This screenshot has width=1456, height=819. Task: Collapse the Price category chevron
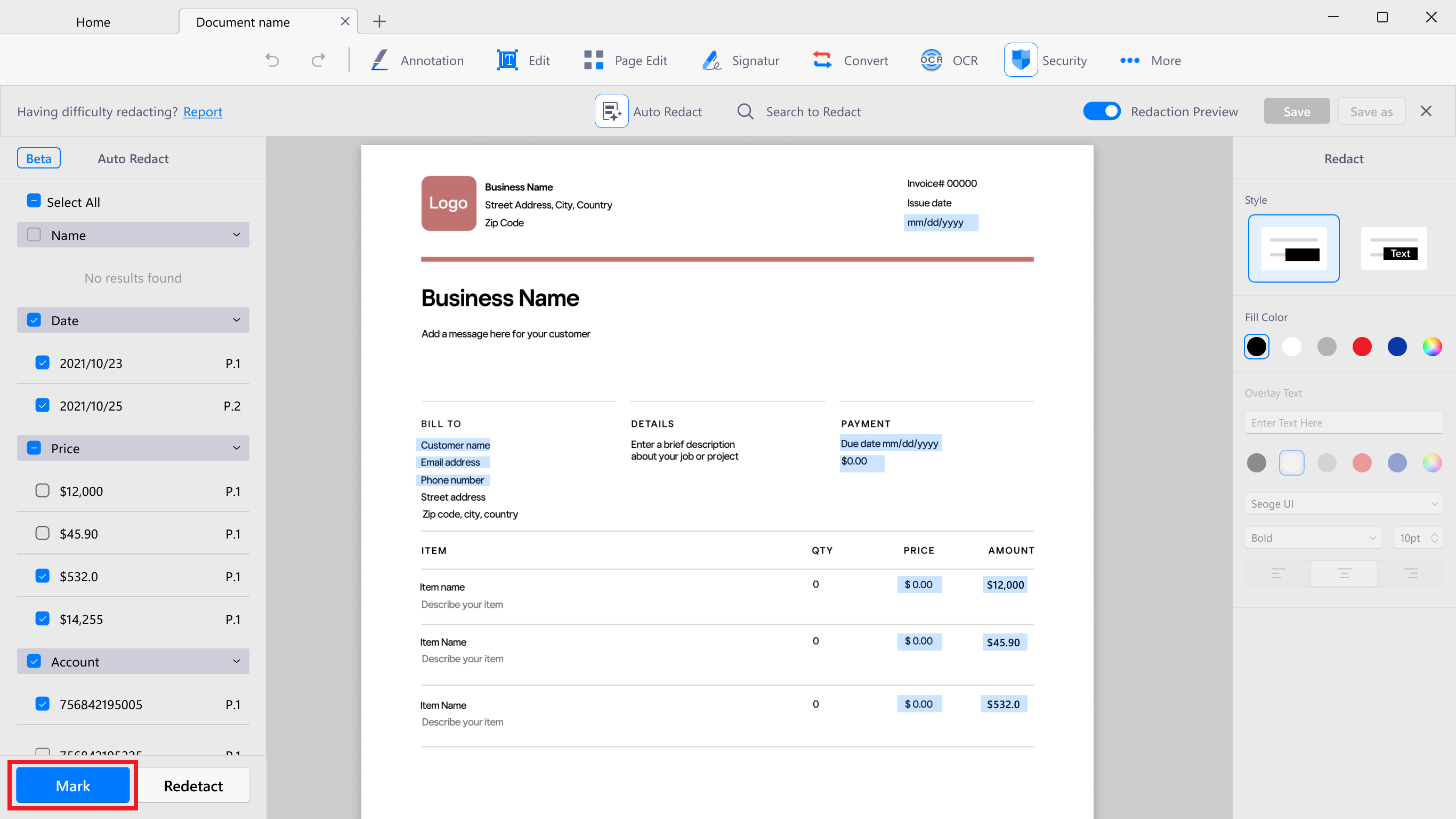(x=236, y=448)
